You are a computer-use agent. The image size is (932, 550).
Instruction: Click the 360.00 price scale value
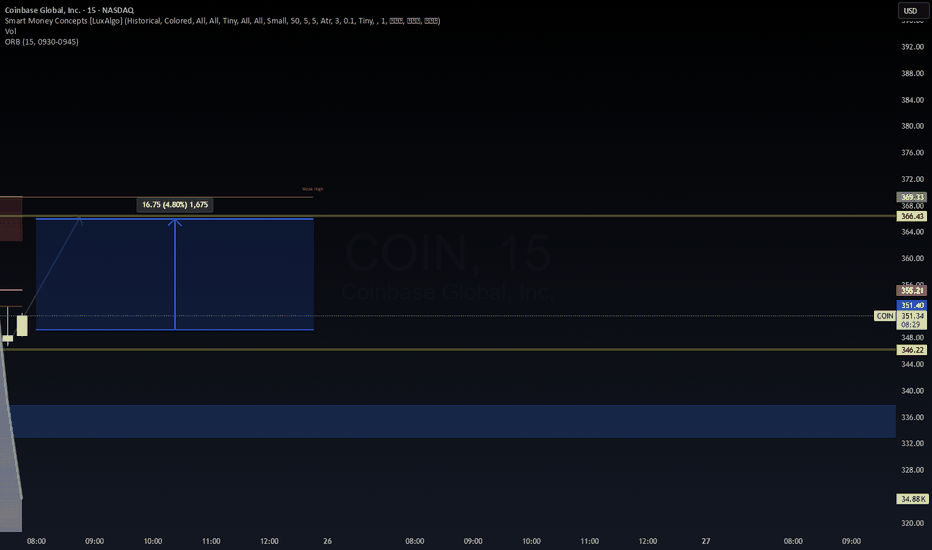(x=912, y=259)
